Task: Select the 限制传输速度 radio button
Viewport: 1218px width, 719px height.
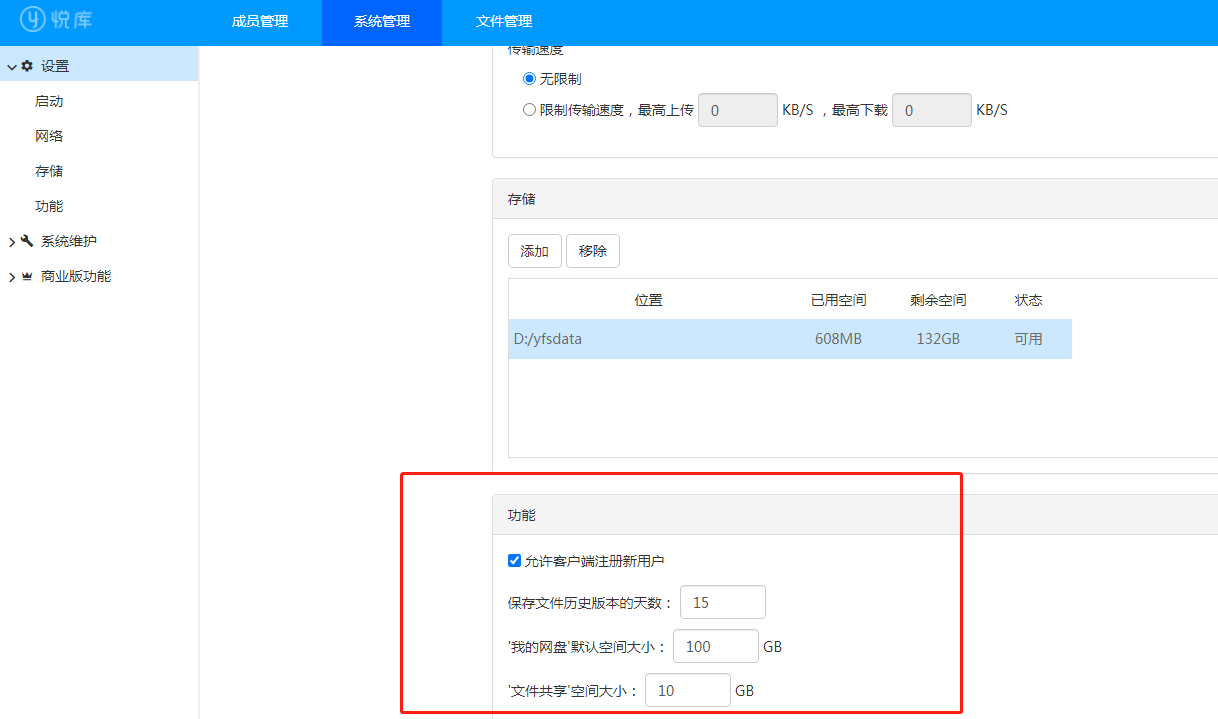Action: coord(530,110)
